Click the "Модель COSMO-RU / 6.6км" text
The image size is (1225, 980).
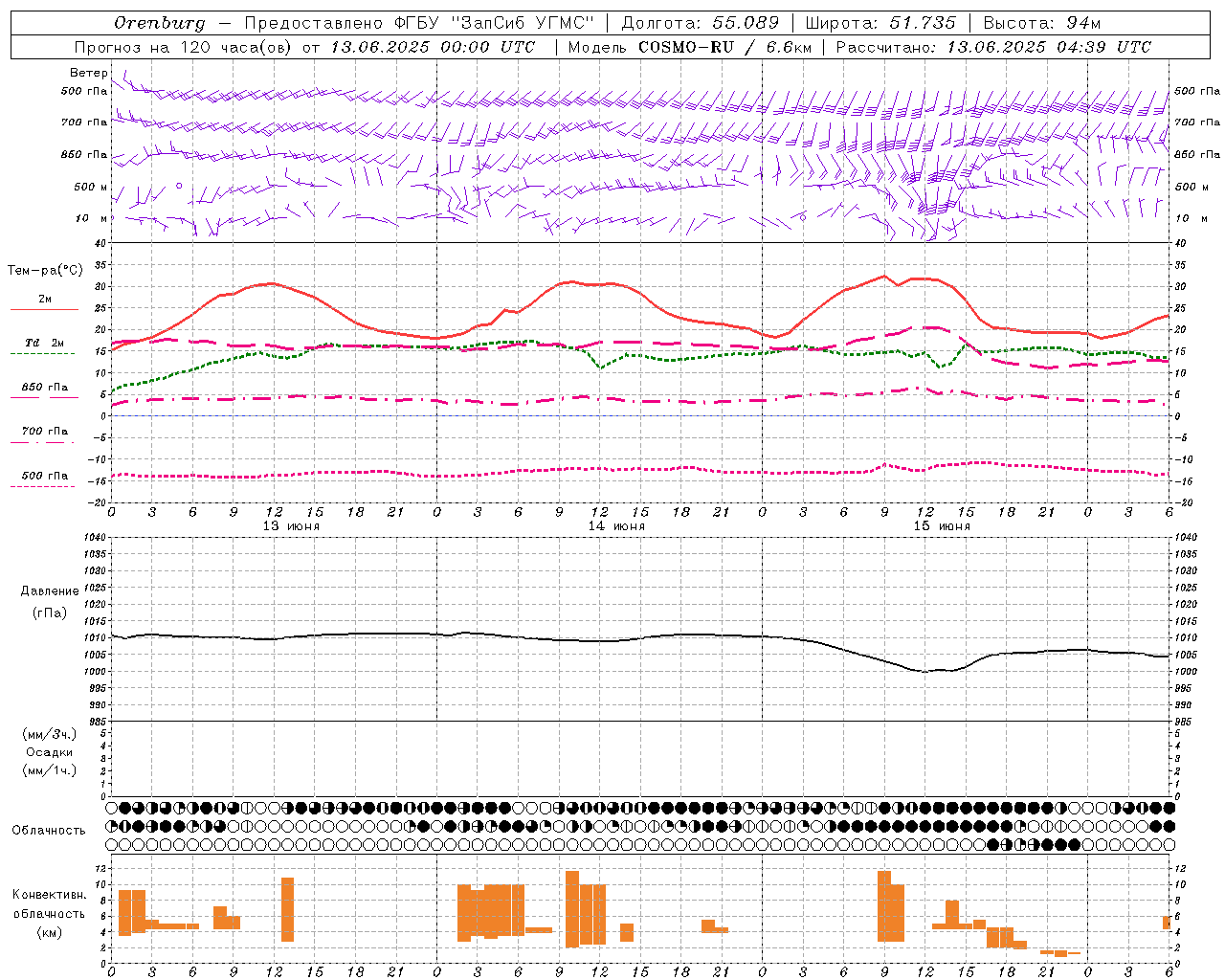tap(690, 47)
